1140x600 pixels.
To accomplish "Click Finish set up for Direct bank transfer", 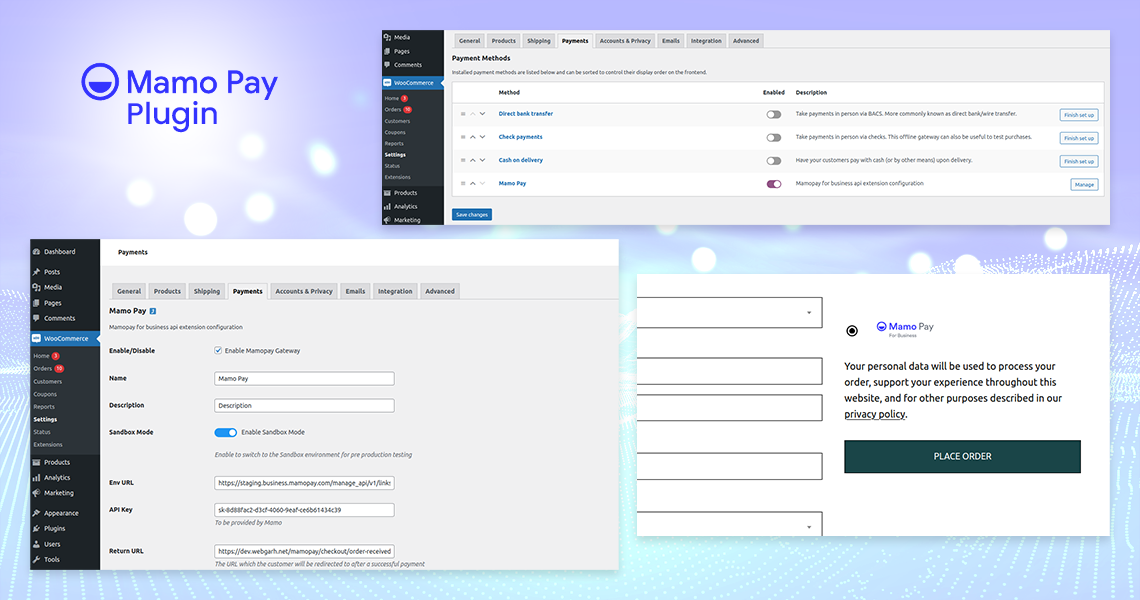I will tap(1079, 115).
